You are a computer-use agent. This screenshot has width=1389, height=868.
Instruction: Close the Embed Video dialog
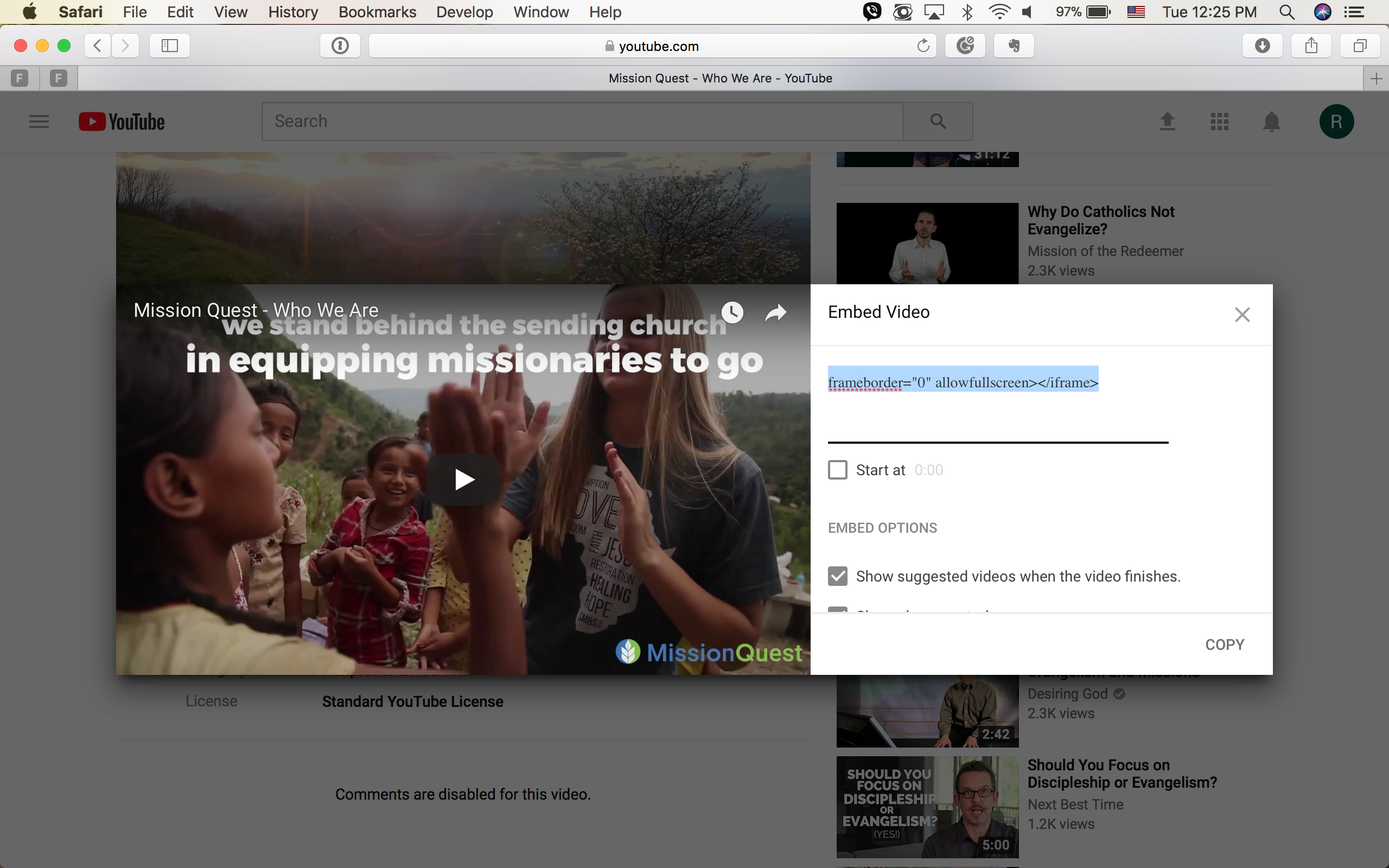pos(1242,315)
